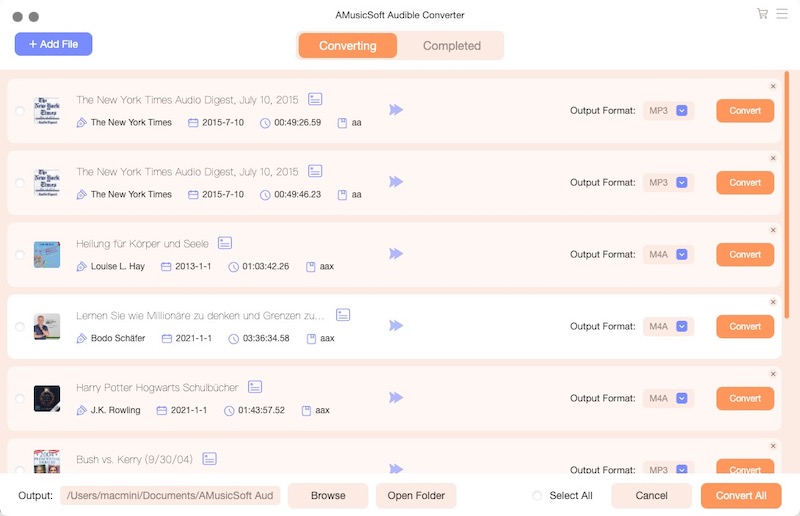Open M4A format dropdown for Bodo Schäfer book
The width and height of the screenshot is (800, 516).
click(x=682, y=326)
